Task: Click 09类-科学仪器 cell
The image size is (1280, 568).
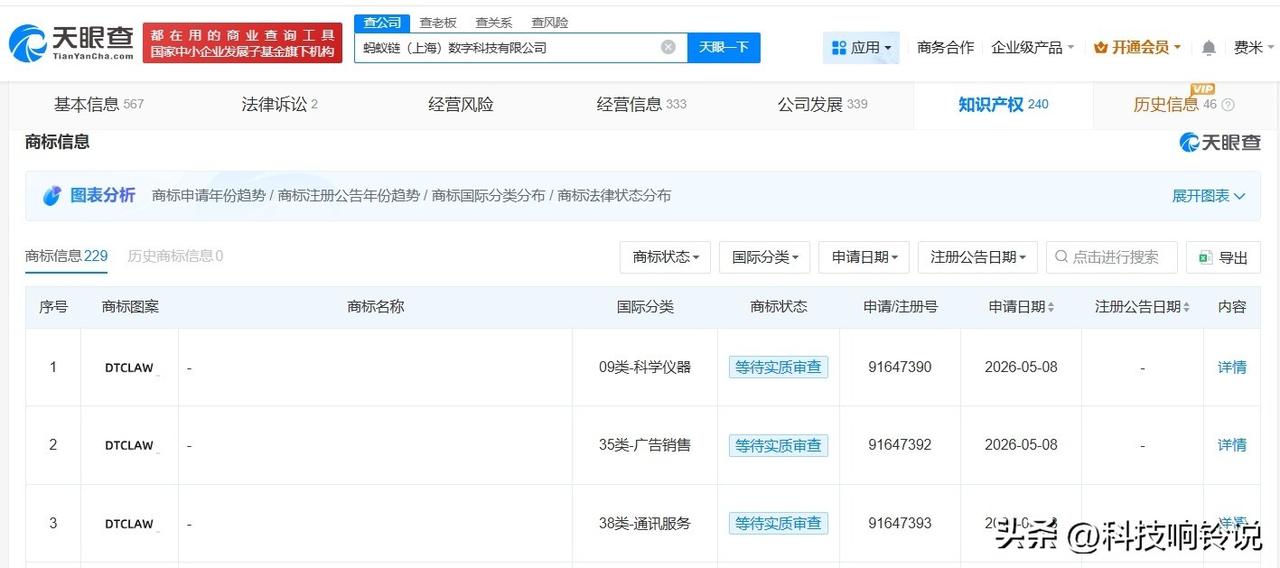Action: point(645,367)
